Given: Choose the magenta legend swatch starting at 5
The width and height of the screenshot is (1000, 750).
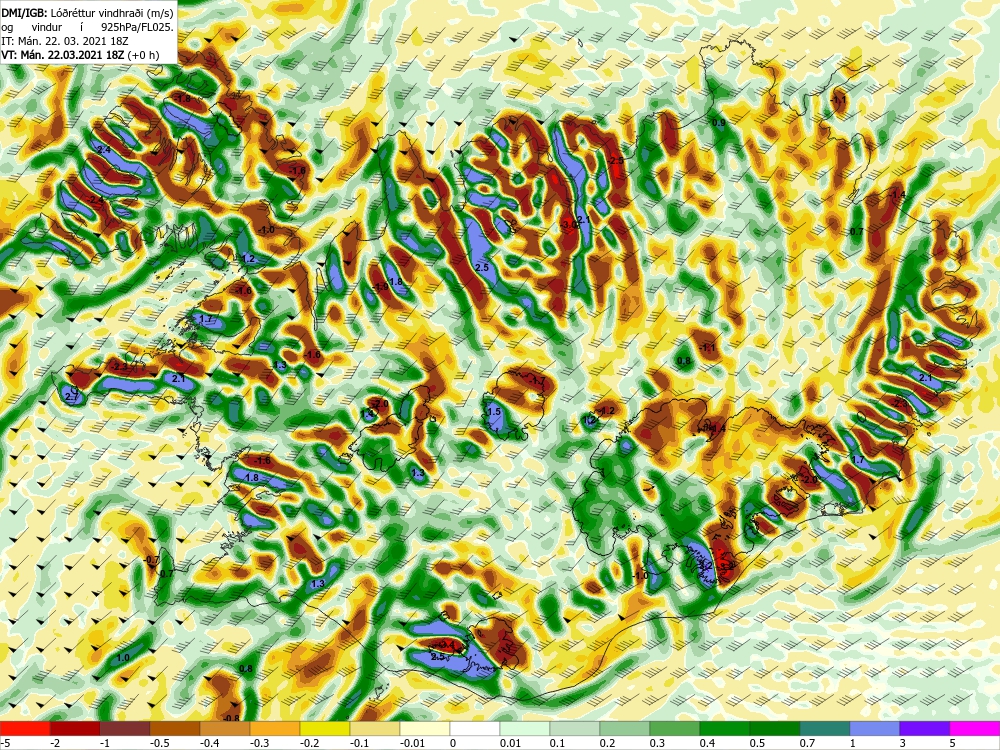Looking at the screenshot, I should pyautogui.click(x=975, y=729).
